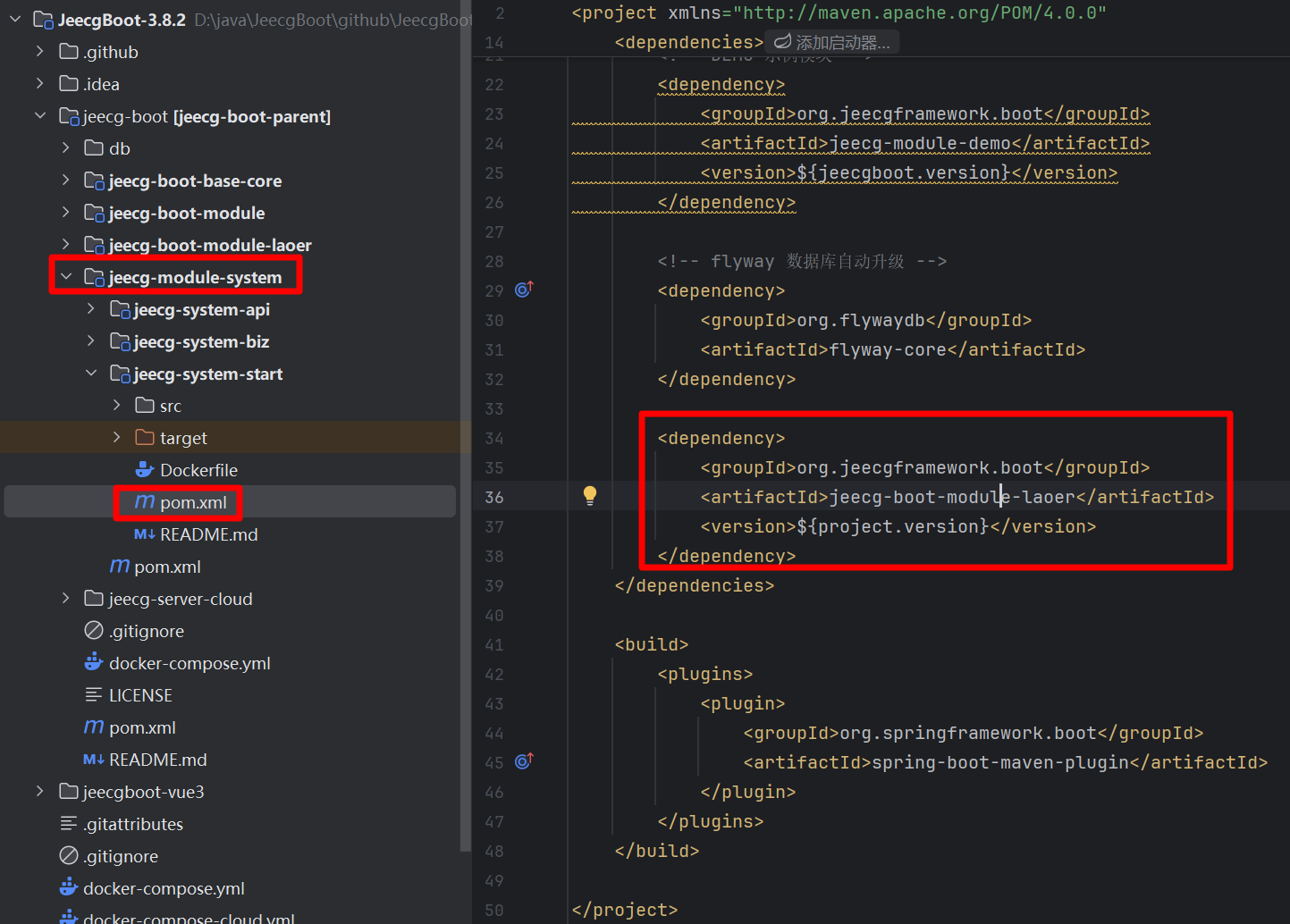1290x924 pixels.
Task: Click the src folder icon
Action: (145, 405)
